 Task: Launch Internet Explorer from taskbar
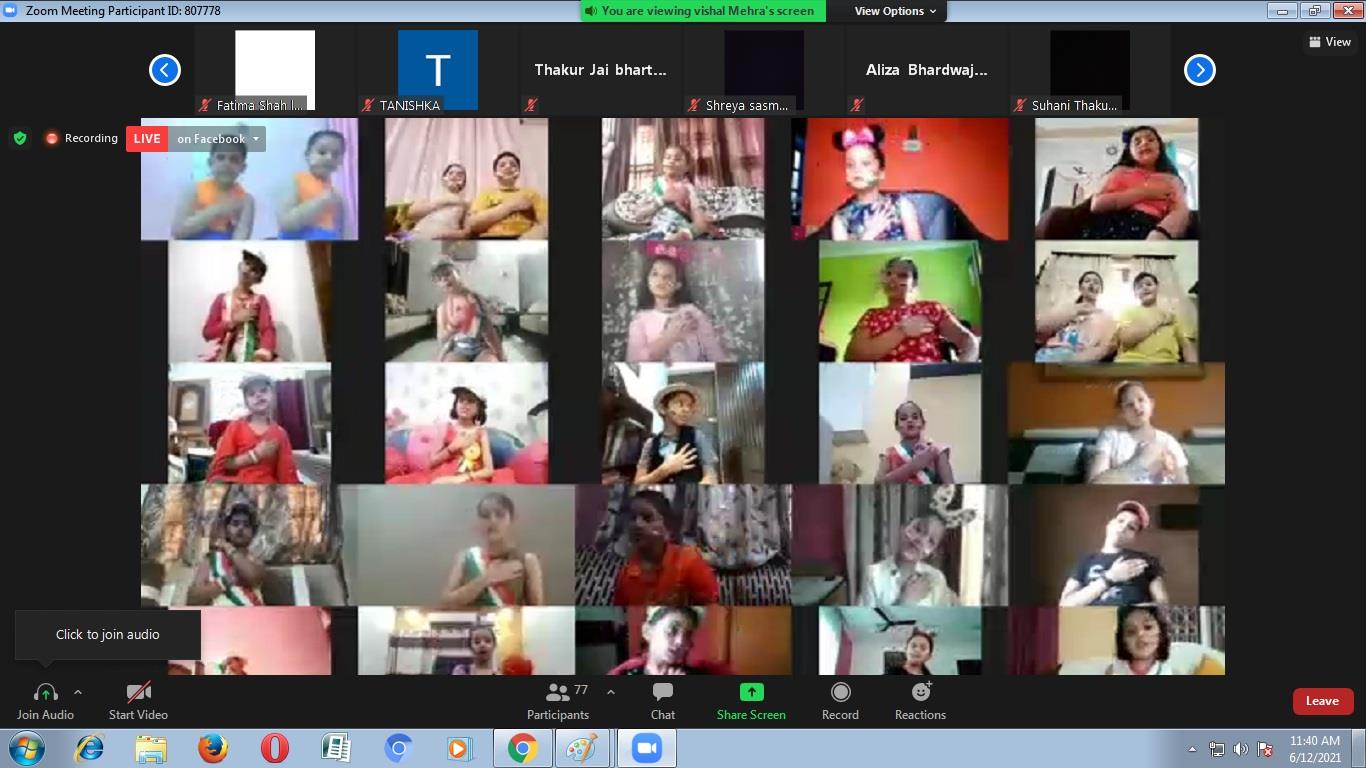point(90,748)
